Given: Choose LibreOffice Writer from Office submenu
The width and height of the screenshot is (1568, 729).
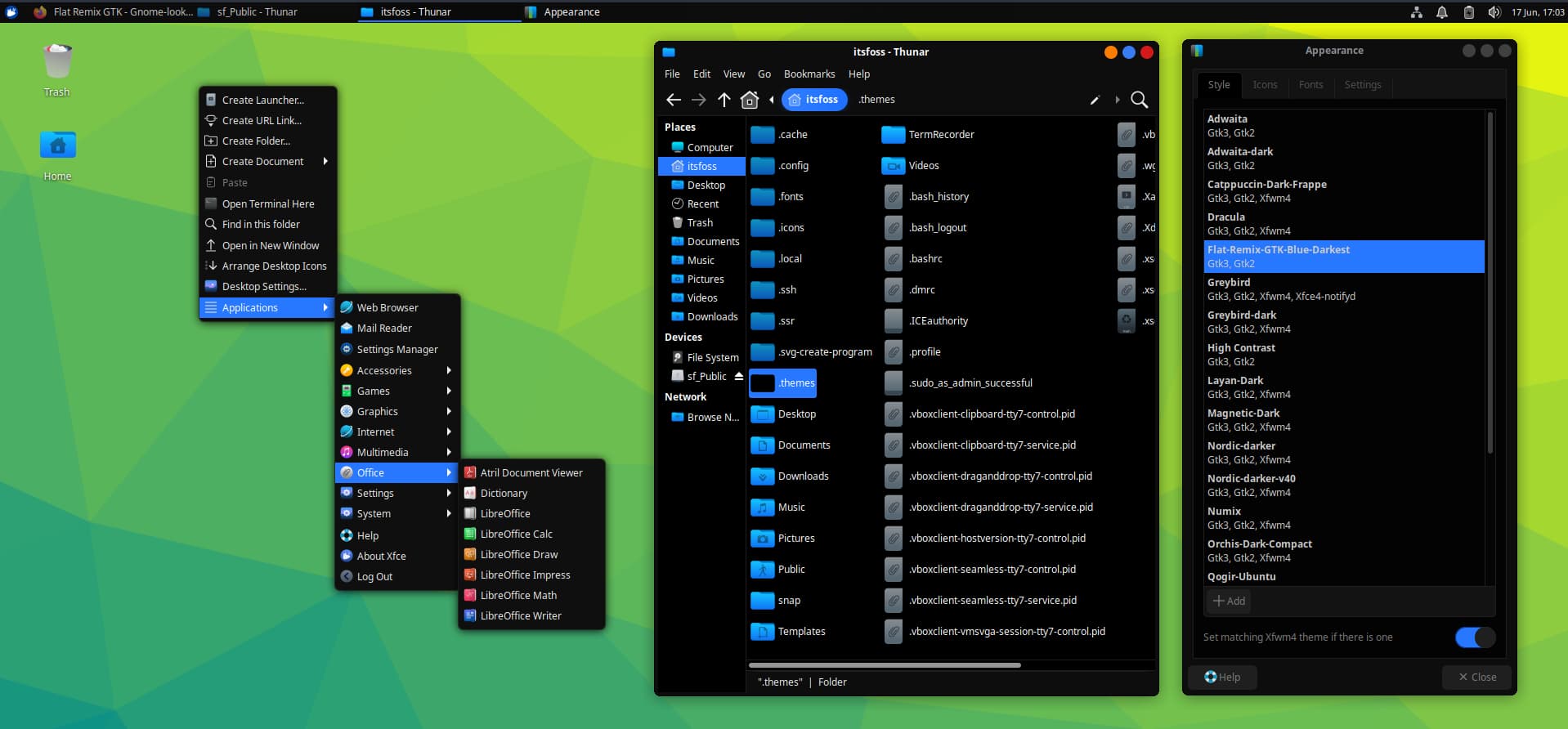Looking at the screenshot, I should (531, 616).
